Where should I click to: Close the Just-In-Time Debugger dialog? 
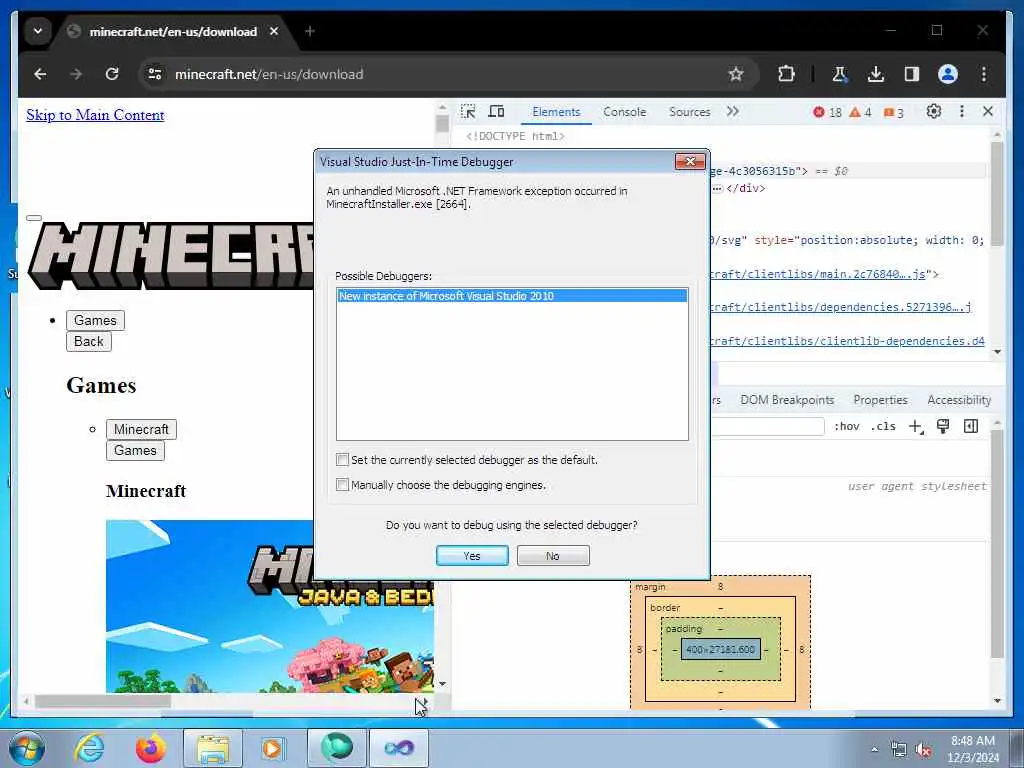point(690,161)
